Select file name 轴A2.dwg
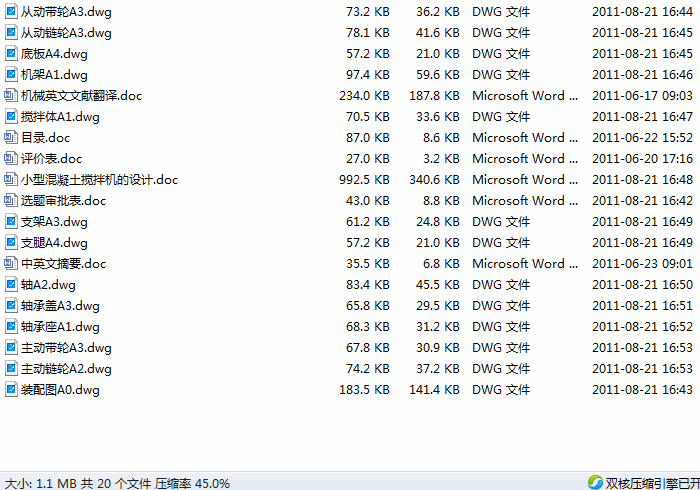Image resolution: width=700 pixels, height=490 pixels. (48, 284)
